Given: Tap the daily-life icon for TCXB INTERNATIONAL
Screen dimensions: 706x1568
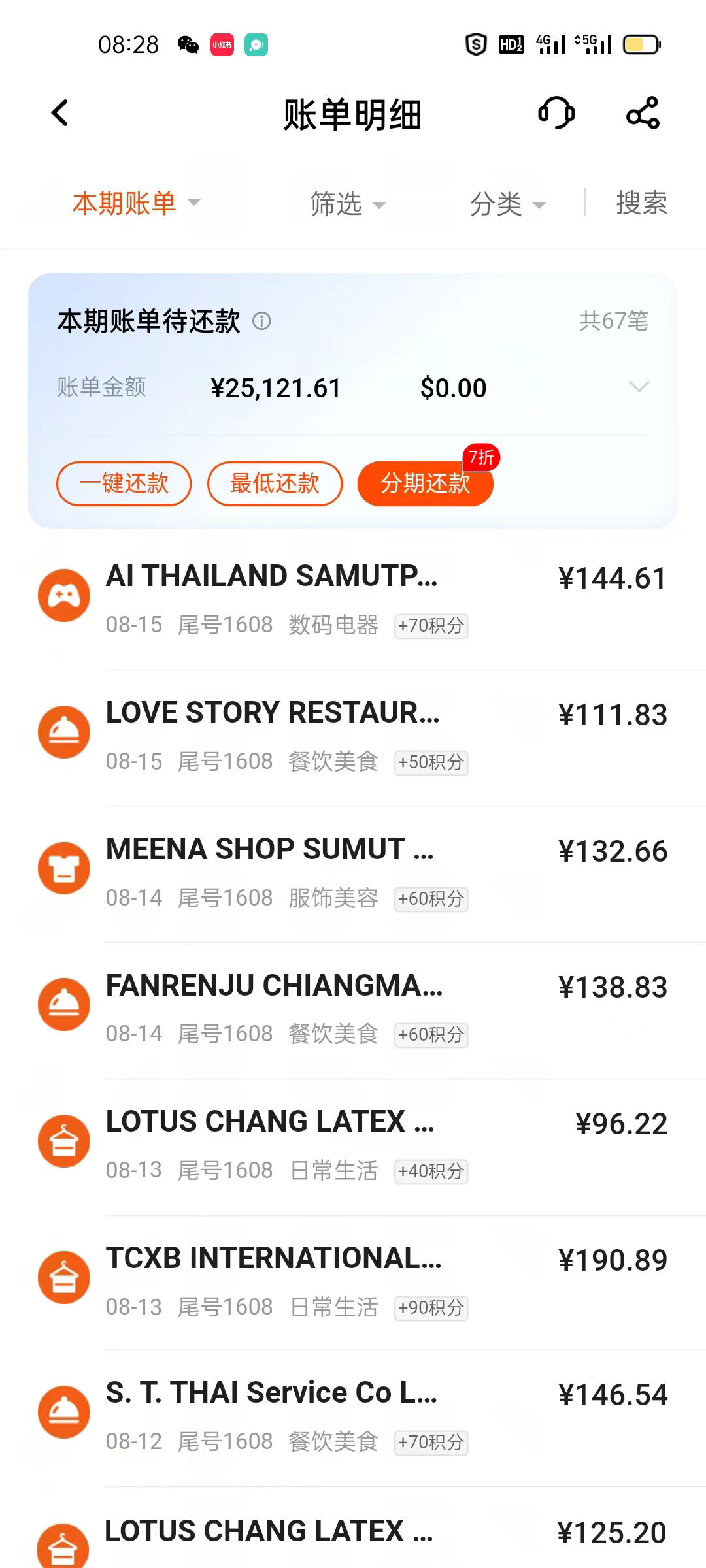Looking at the screenshot, I should coord(64,1277).
